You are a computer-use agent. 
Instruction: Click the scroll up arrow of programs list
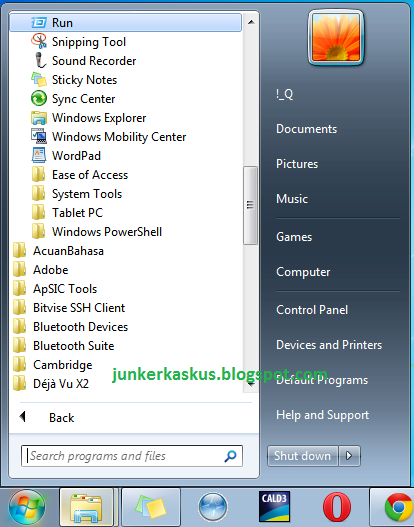251,23
